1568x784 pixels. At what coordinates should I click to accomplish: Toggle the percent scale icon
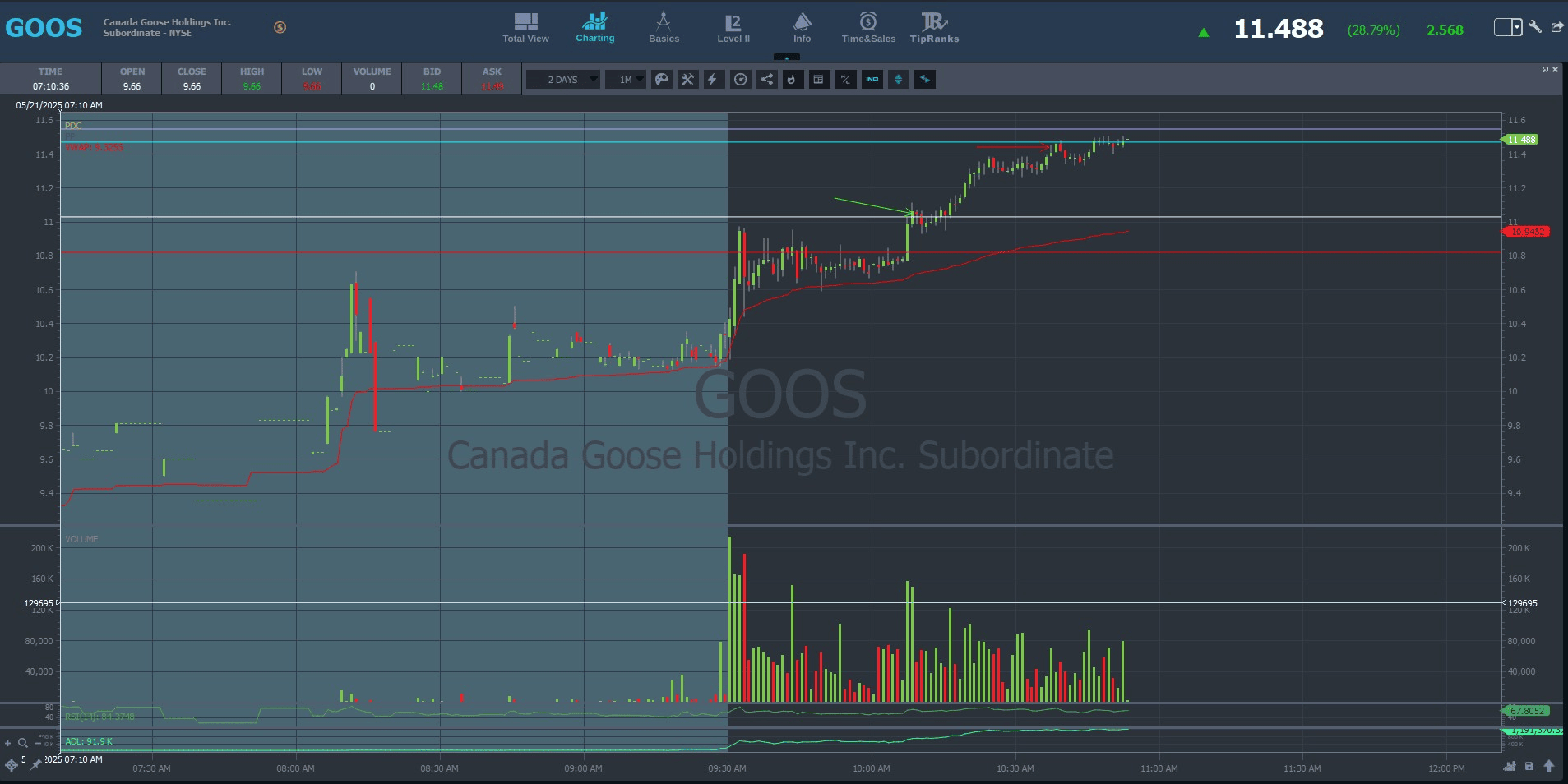845,80
